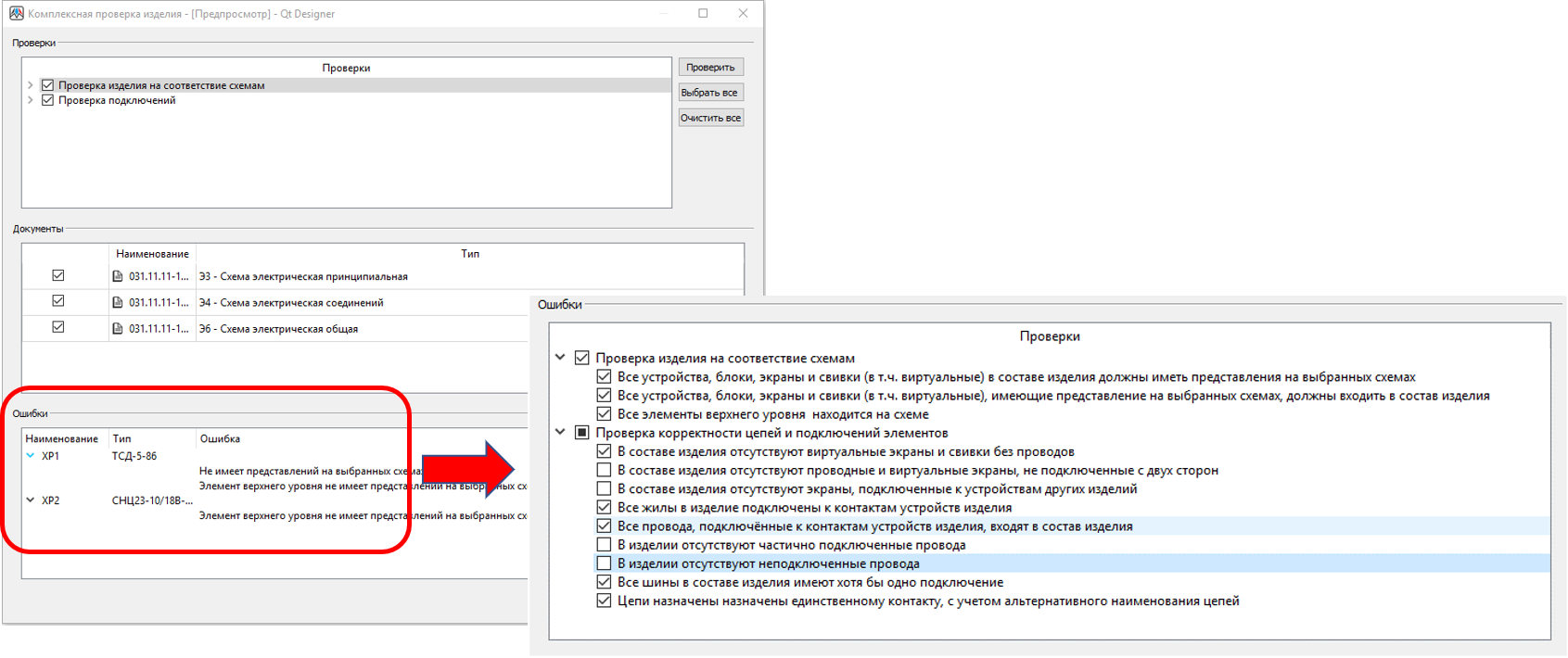The image size is (1568, 658).
Task: Toggle checkbox for Э4 connection schema document
Action: pyautogui.click(x=58, y=301)
